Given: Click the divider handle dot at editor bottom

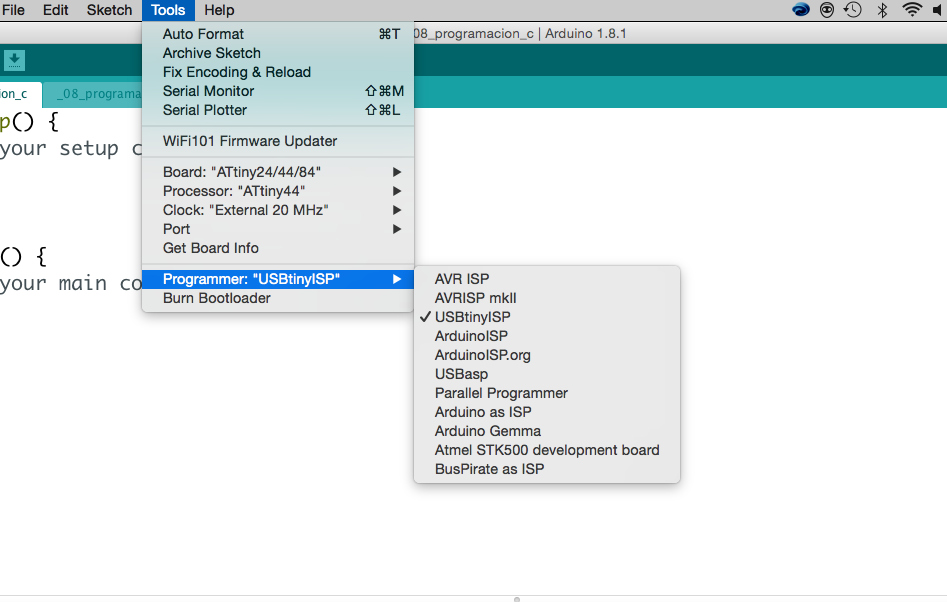Looking at the screenshot, I should (x=516, y=599).
